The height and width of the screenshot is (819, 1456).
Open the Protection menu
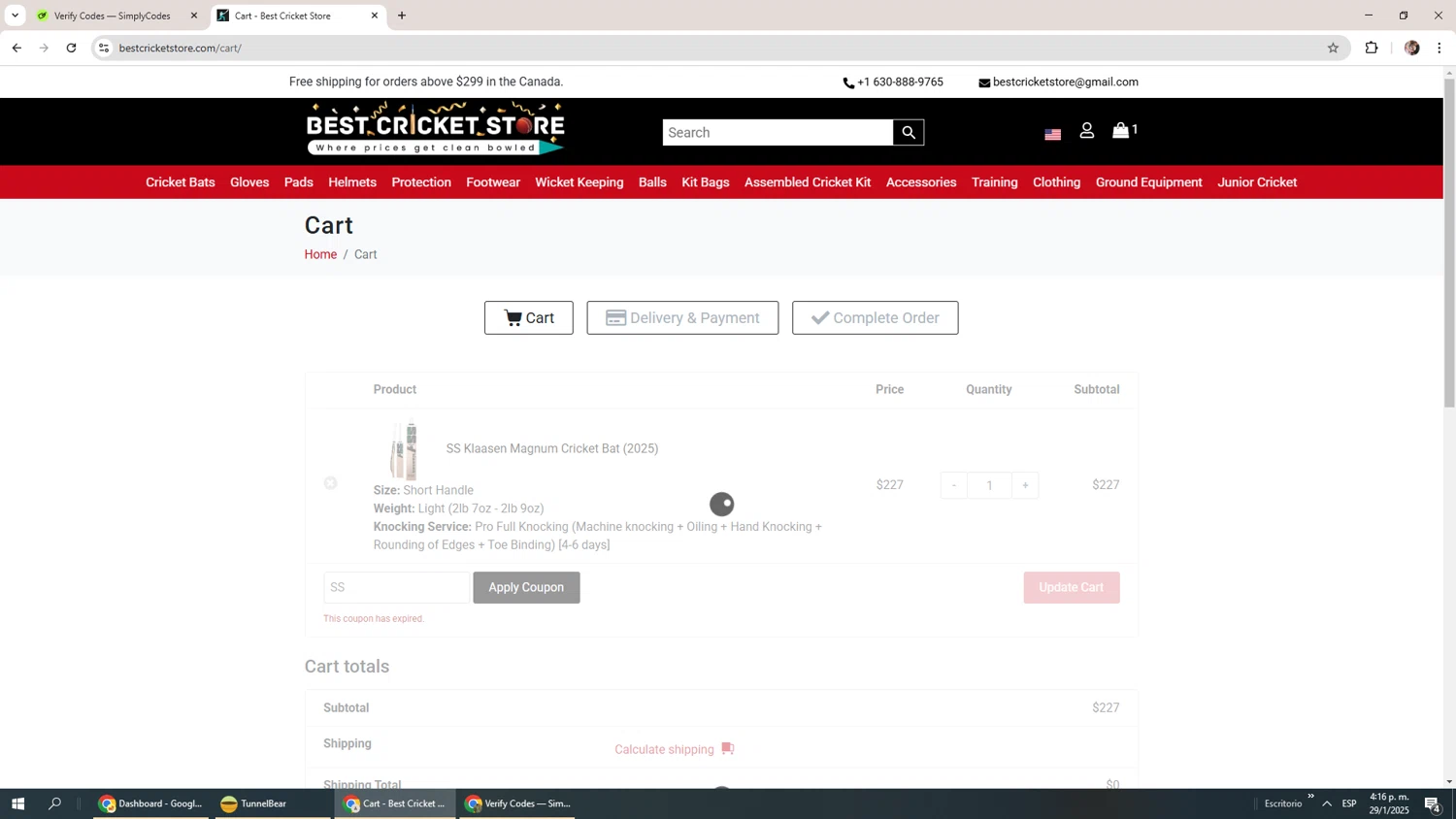421,182
